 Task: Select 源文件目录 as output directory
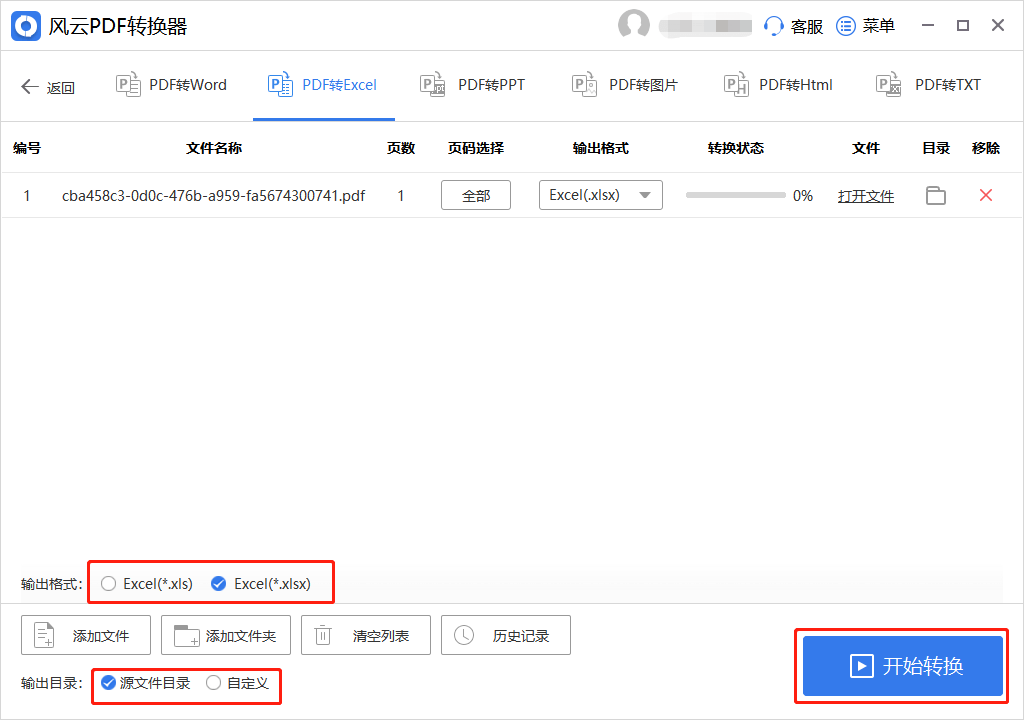tap(109, 684)
